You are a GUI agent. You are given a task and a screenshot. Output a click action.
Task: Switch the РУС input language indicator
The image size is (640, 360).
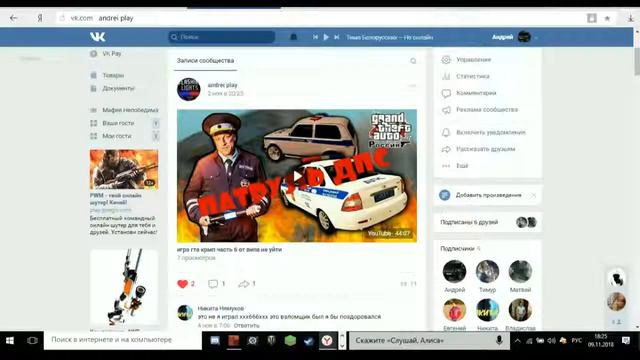click(577, 340)
